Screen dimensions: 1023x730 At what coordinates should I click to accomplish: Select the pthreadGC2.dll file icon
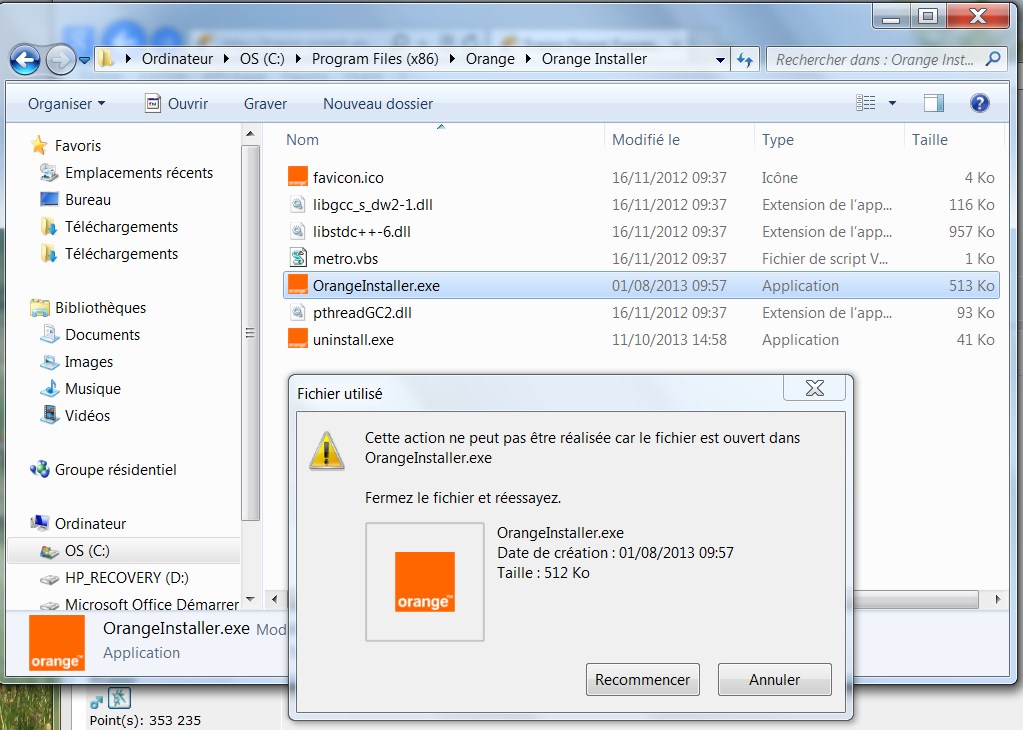(298, 312)
